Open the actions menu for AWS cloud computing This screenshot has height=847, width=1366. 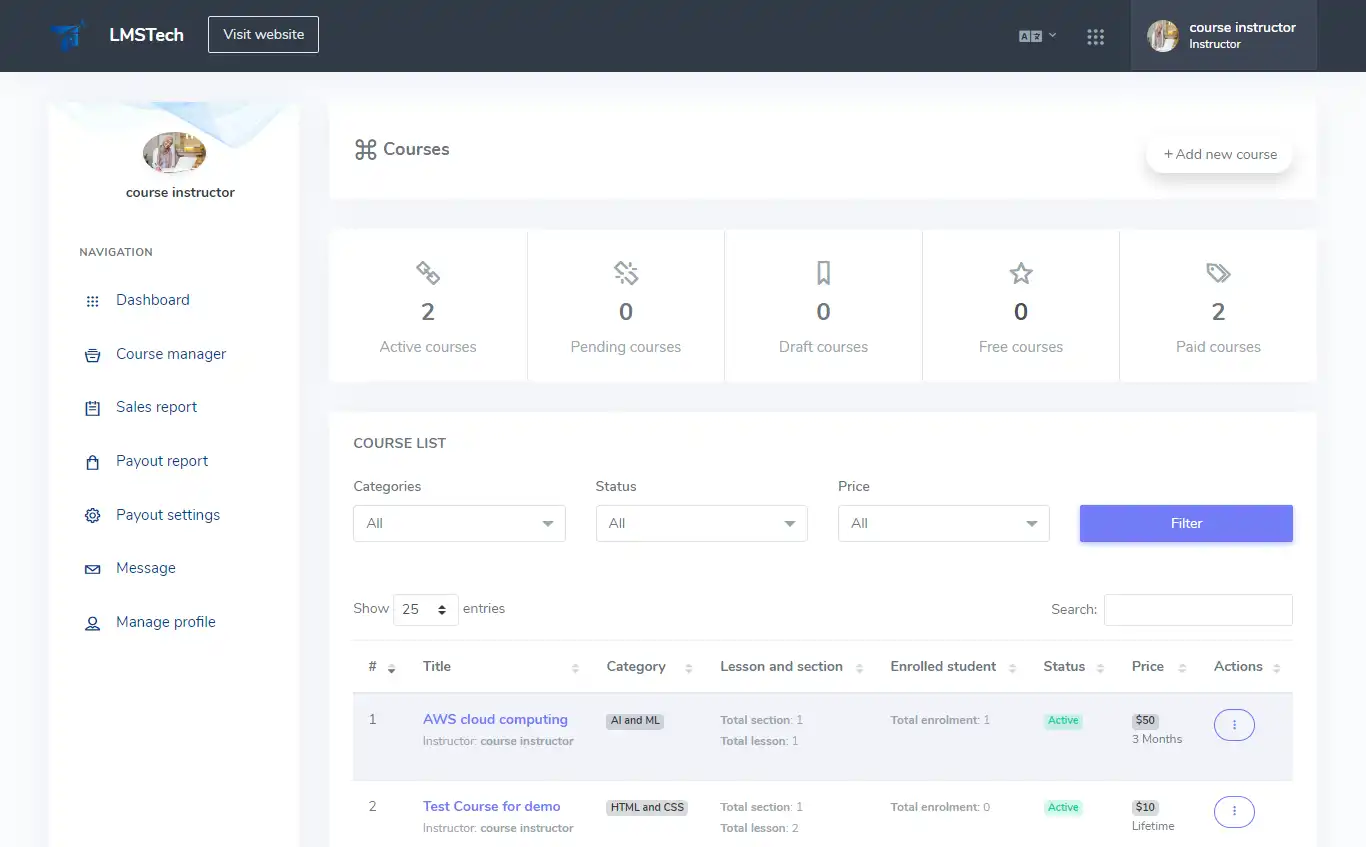[1233, 725]
